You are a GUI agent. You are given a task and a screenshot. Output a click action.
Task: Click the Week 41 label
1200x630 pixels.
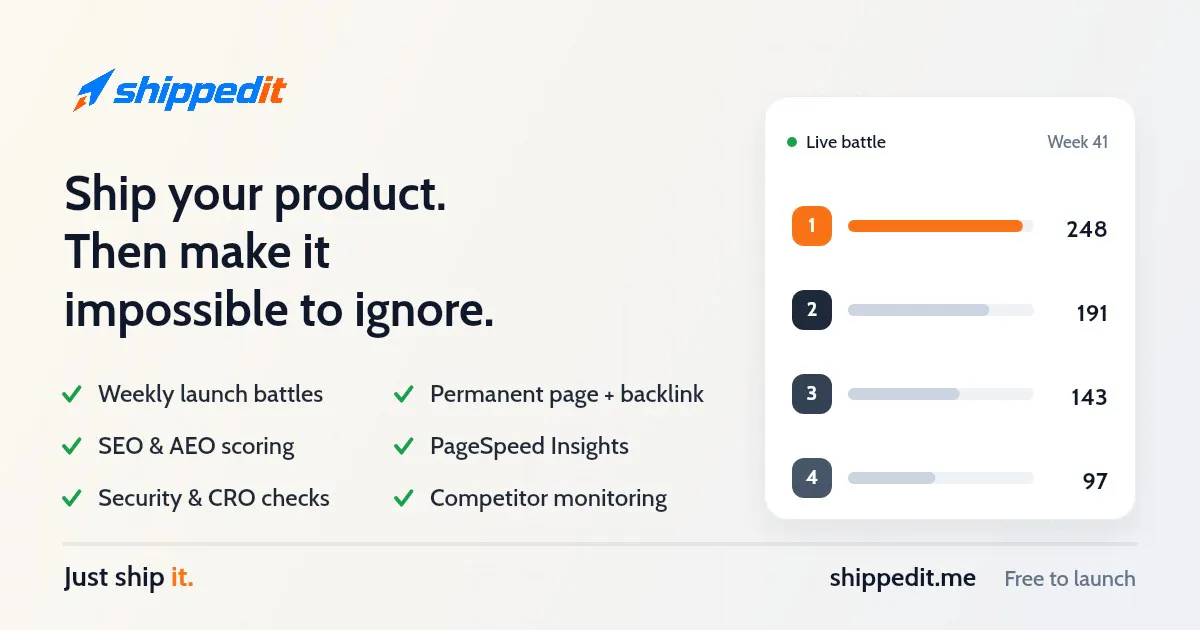(x=1077, y=142)
